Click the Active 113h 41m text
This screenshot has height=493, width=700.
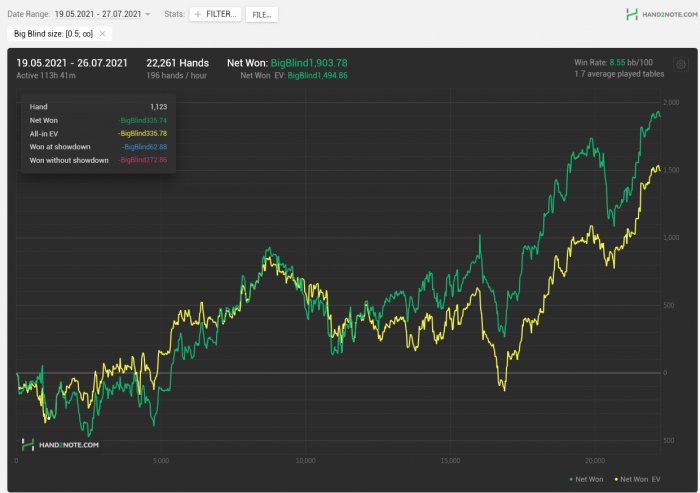tap(46, 75)
